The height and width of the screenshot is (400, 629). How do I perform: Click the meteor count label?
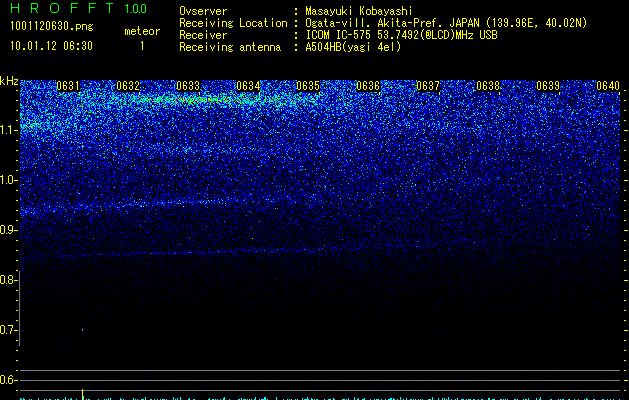click(x=142, y=31)
